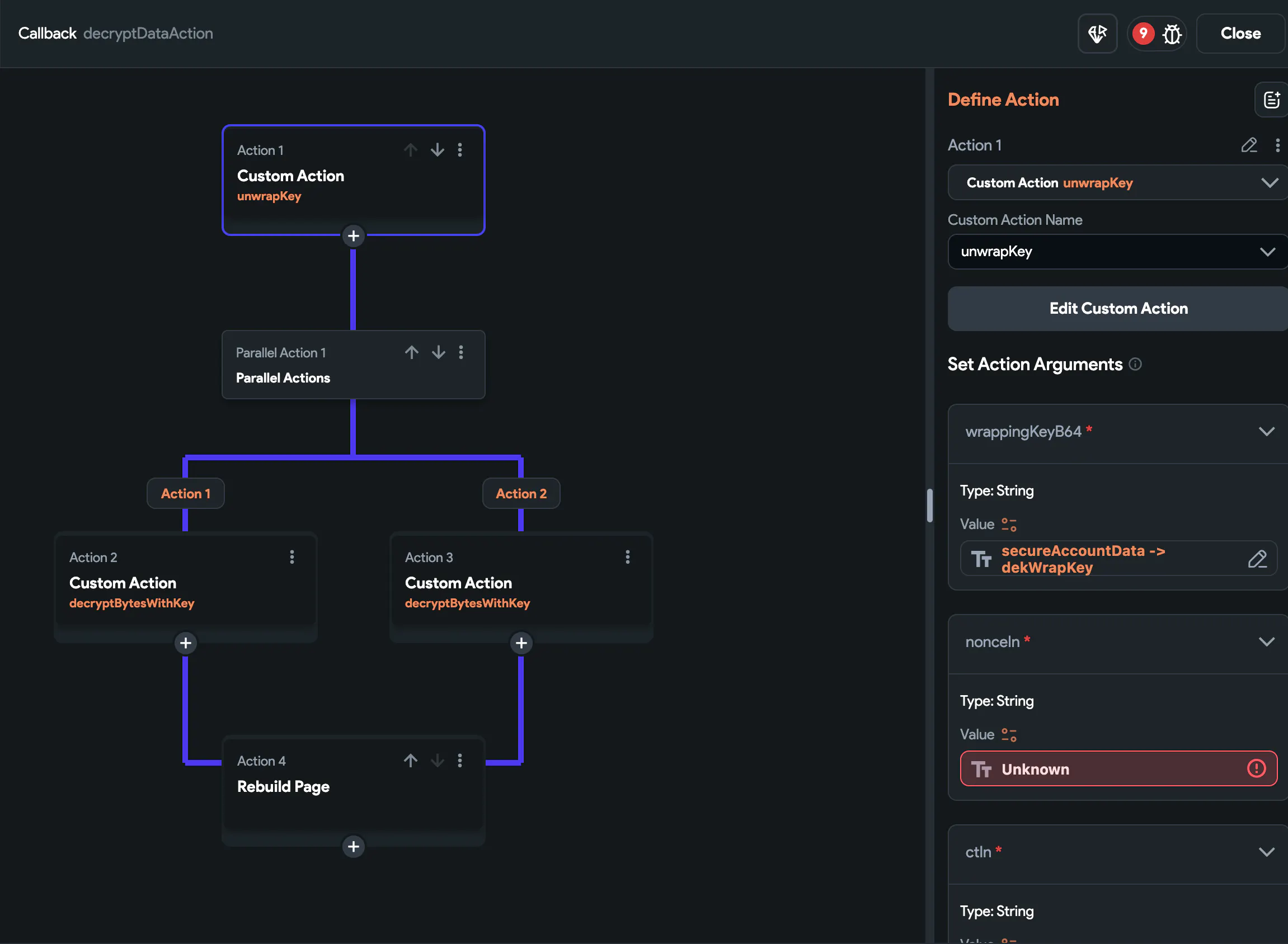The width and height of the screenshot is (1288, 944).
Task: Add action below Action 3 with plus button
Action: 521,644
